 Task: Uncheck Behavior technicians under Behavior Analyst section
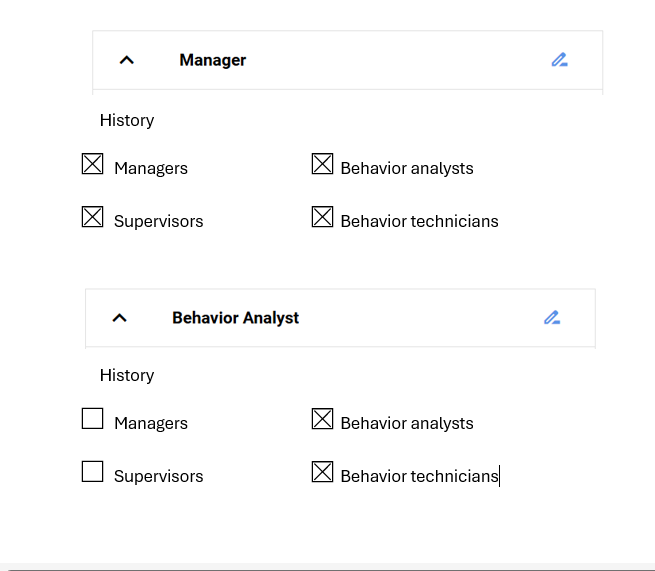pyautogui.click(x=322, y=472)
